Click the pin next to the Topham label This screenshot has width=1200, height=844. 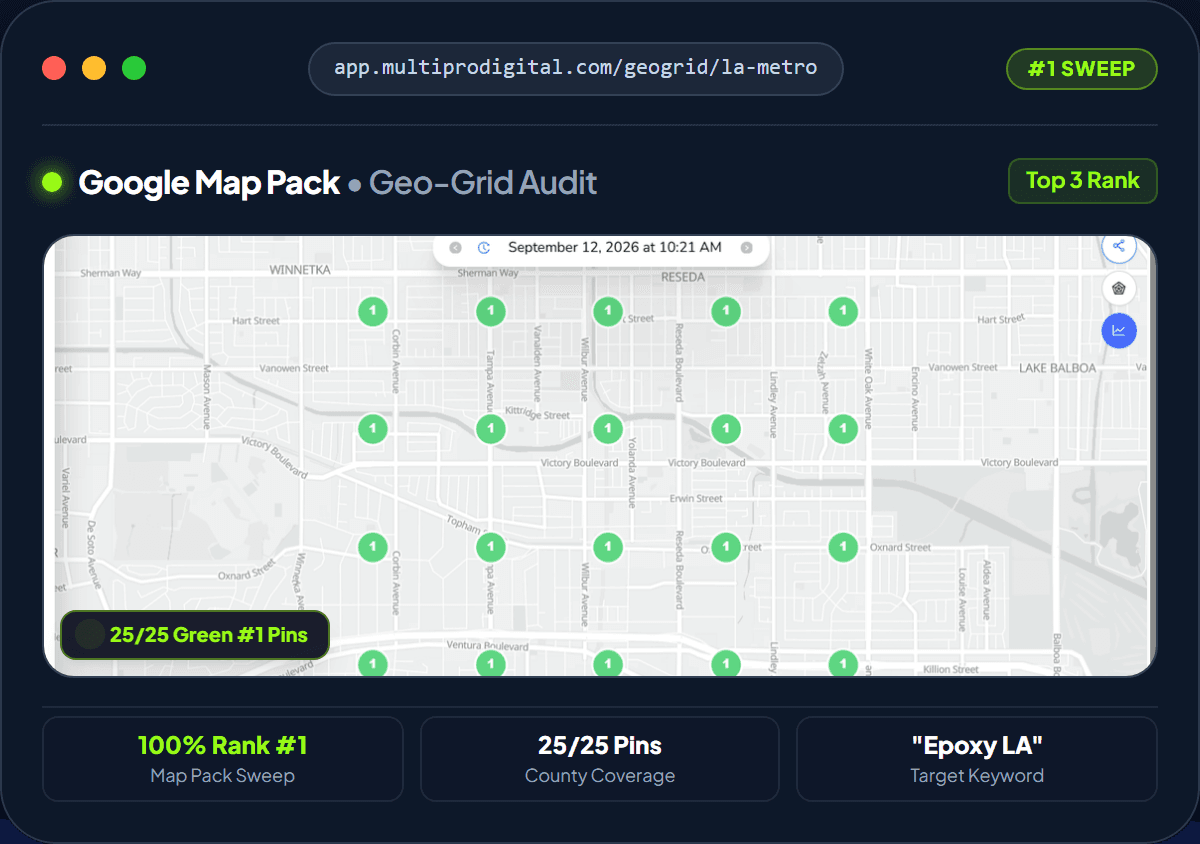[490, 546]
